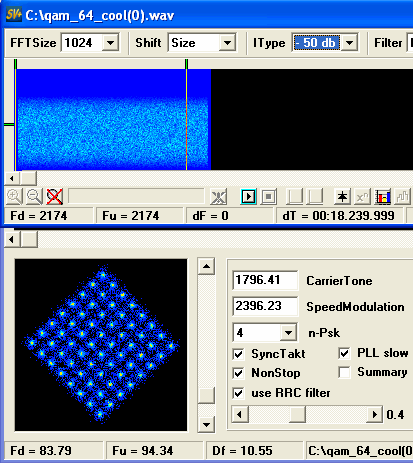The width and height of the screenshot is (413, 463).
Task: Click the zoom in magnifier icon
Action: click(14, 197)
